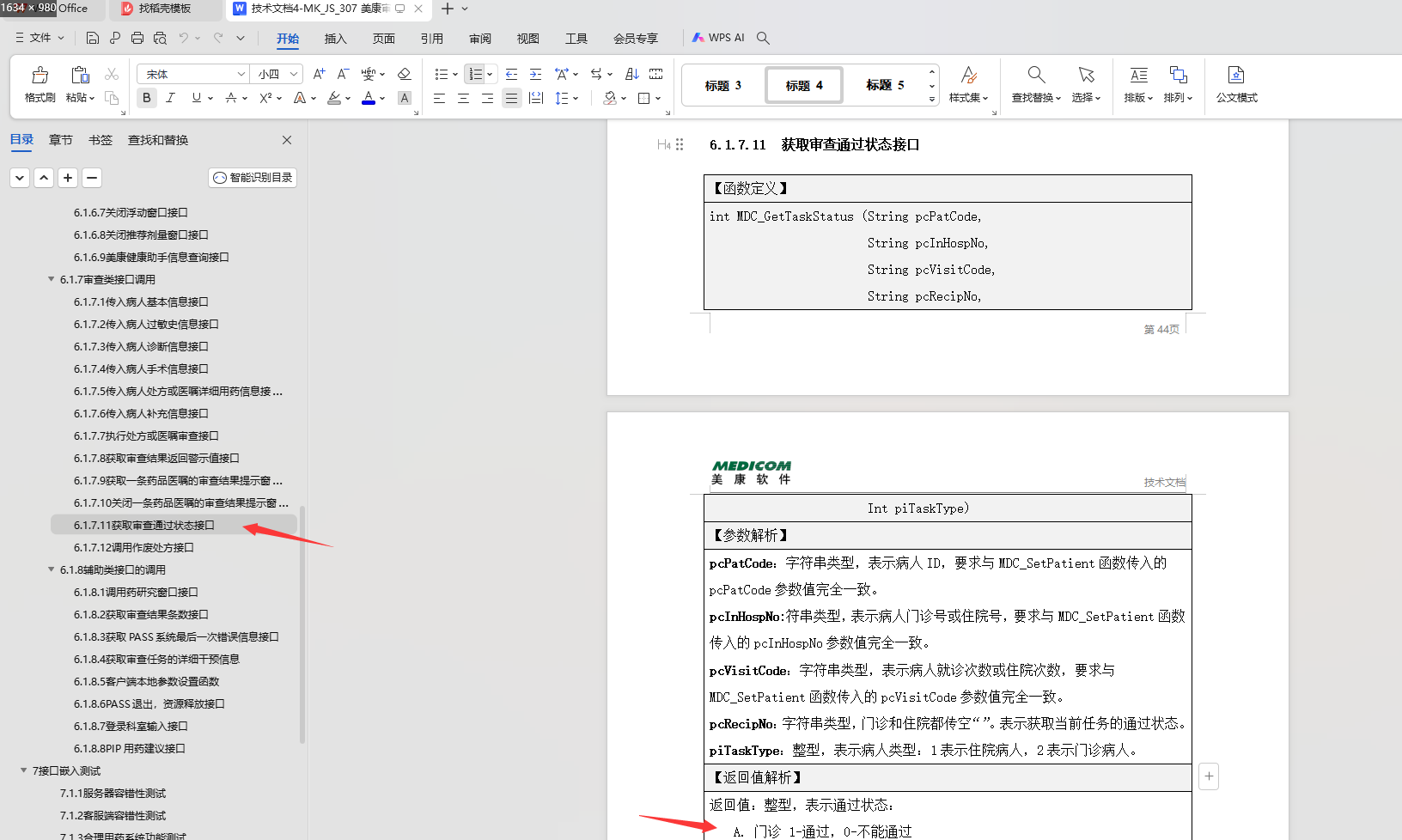Click the Clear Formatting eraser icon
The height and width of the screenshot is (840, 1402).
pyautogui.click(x=405, y=74)
